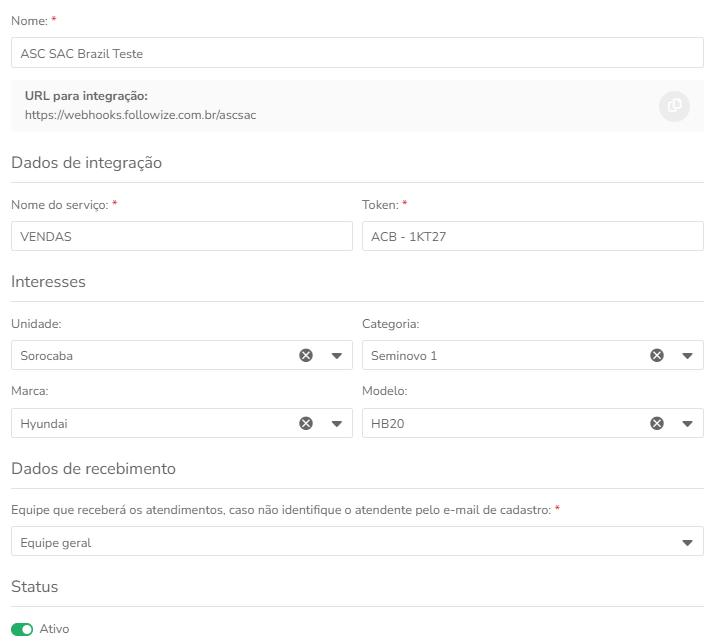Image resolution: width=715 pixels, height=642 pixels.
Task: Click inside the Token input field
Action: point(533,236)
